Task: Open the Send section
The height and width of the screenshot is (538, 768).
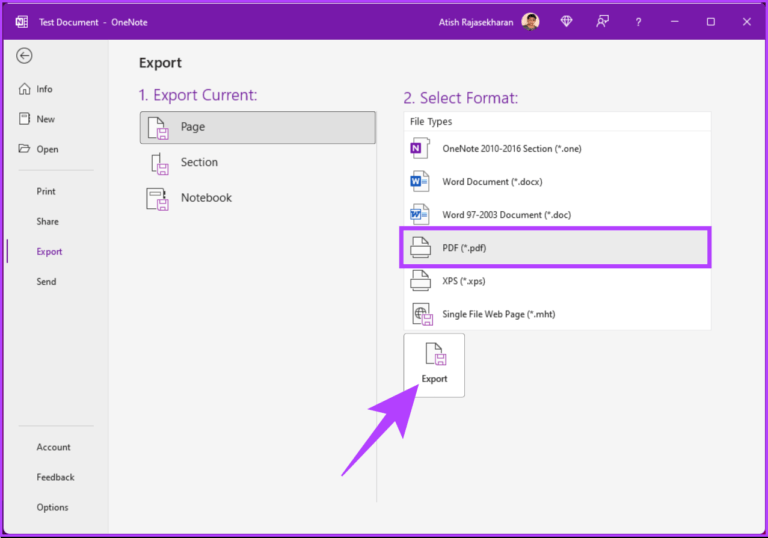Action: tap(46, 282)
